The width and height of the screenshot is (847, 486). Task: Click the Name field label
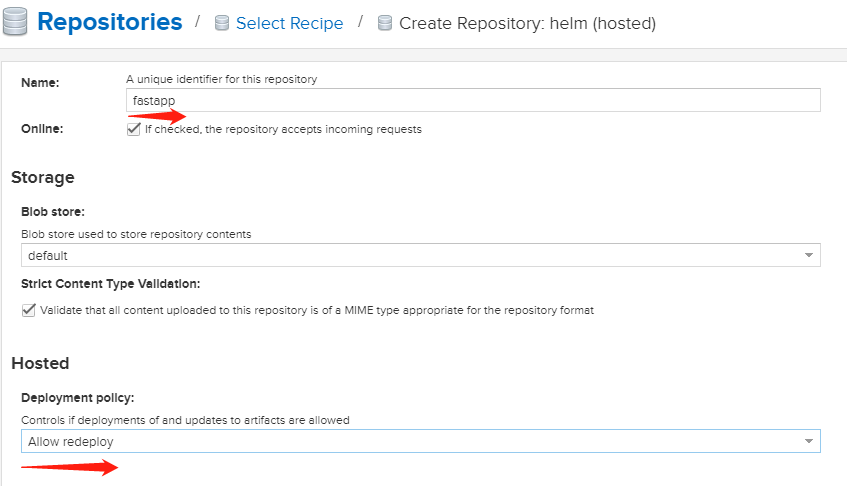(x=40, y=83)
